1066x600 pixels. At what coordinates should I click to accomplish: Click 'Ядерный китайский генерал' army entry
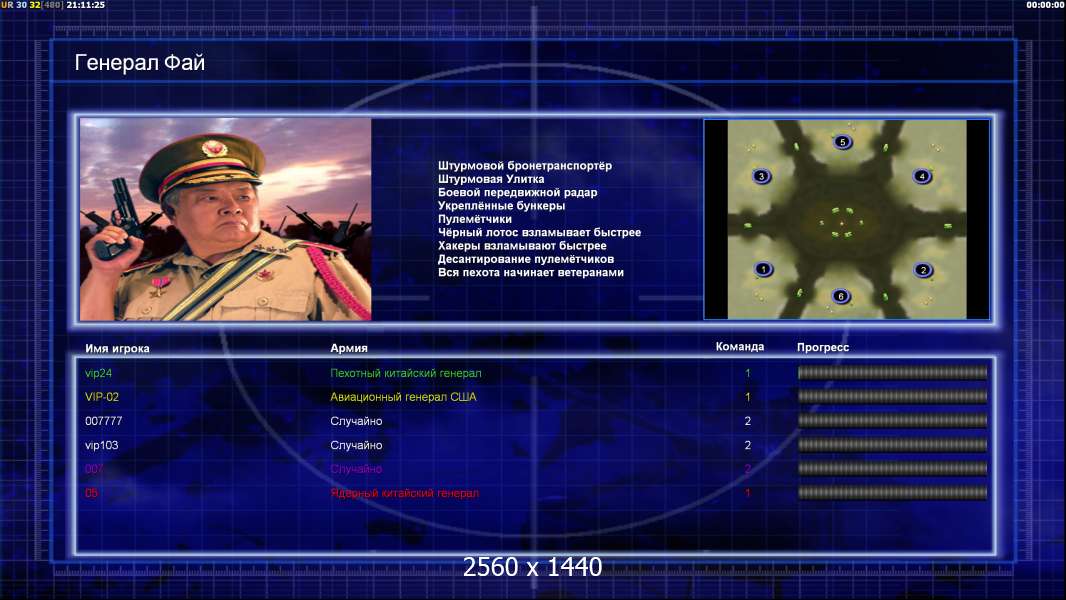(405, 493)
